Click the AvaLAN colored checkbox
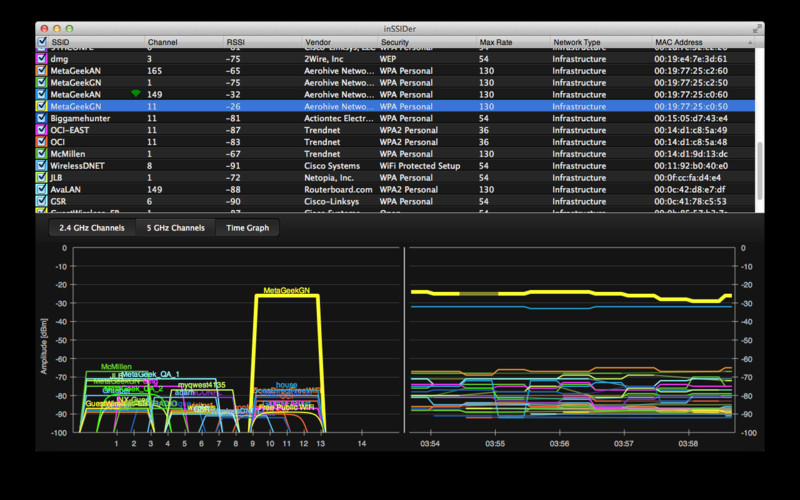The height and width of the screenshot is (500, 800). [41, 188]
